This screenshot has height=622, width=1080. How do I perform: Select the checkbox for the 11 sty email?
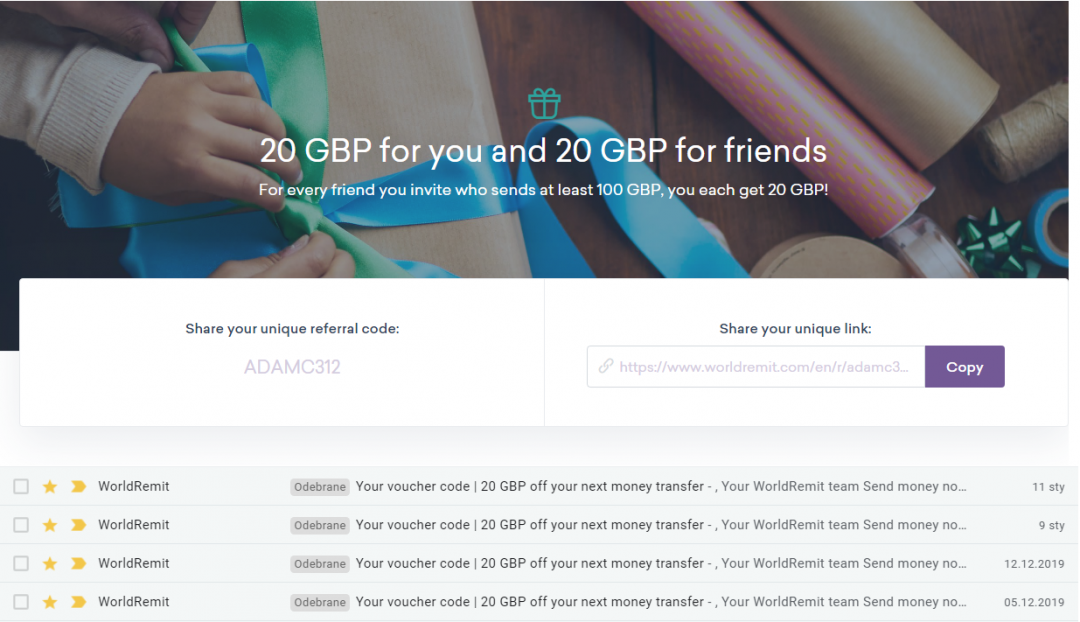click(21, 487)
